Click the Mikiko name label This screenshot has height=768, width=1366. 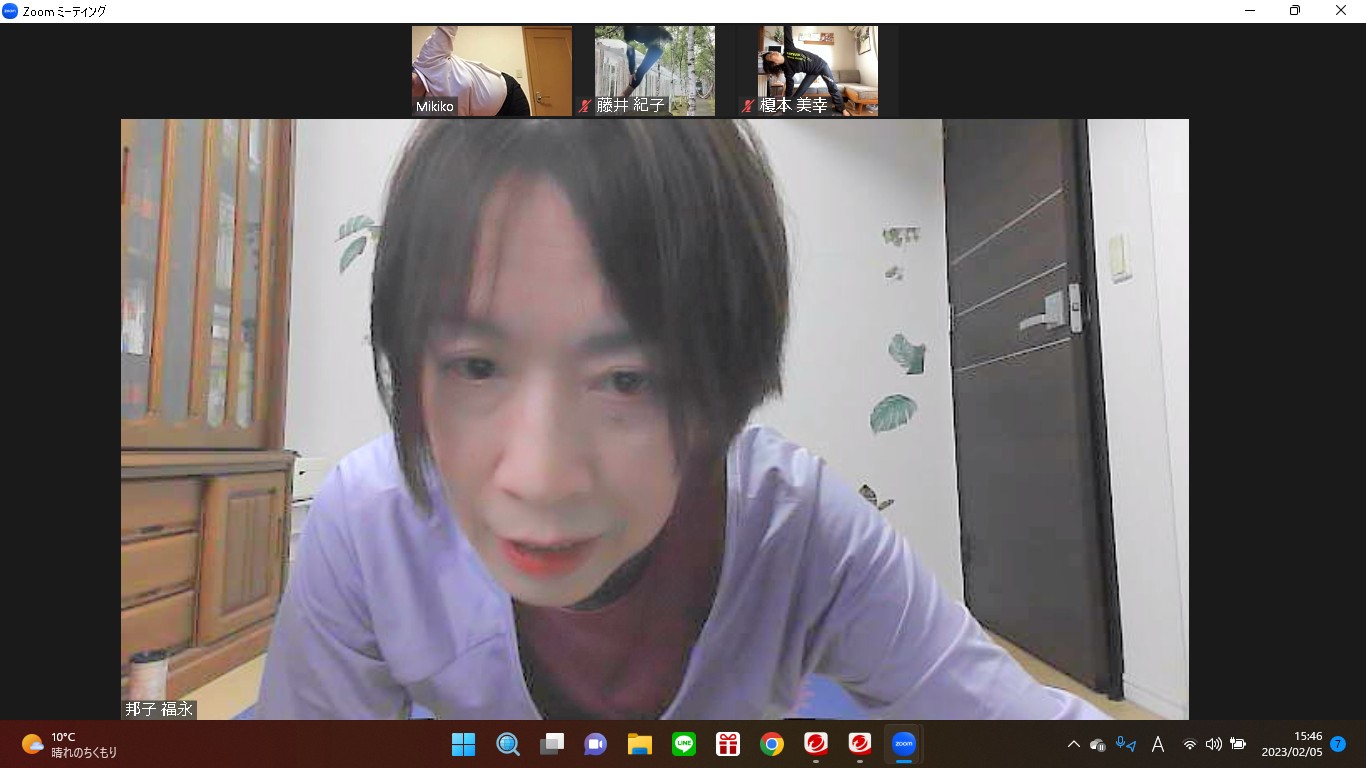click(435, 106)
